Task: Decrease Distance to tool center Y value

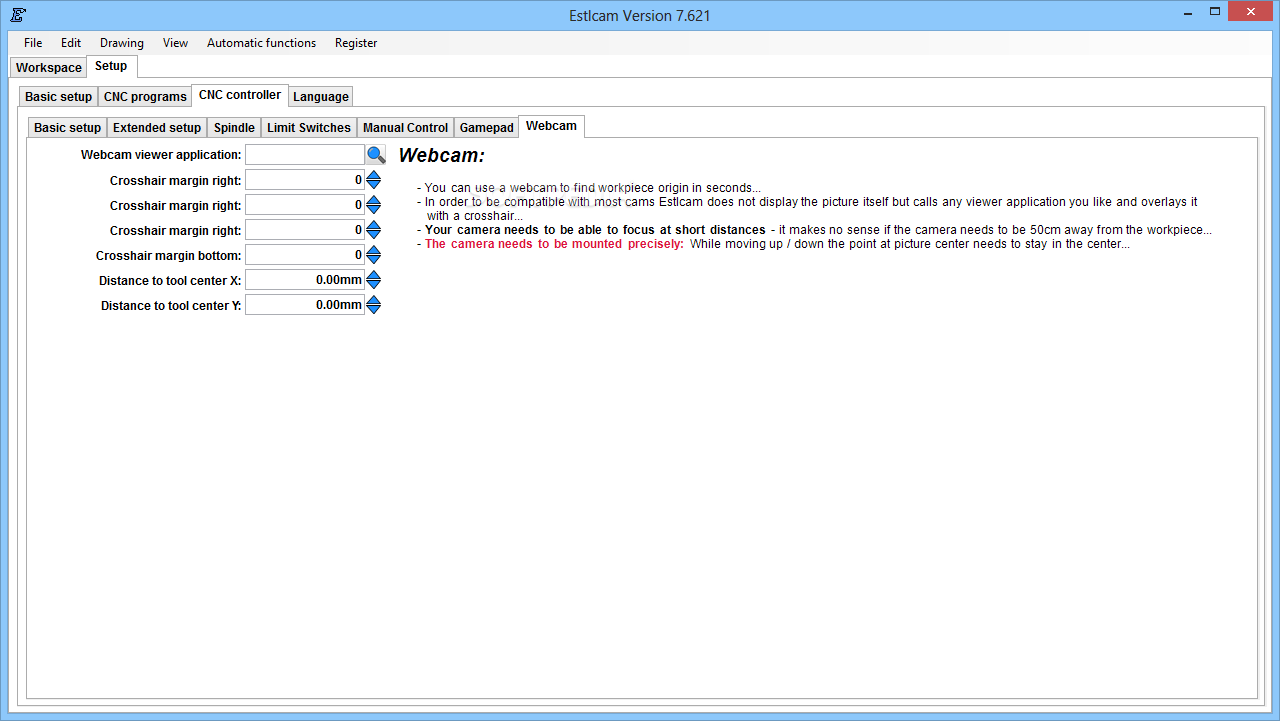Action: 373,310
